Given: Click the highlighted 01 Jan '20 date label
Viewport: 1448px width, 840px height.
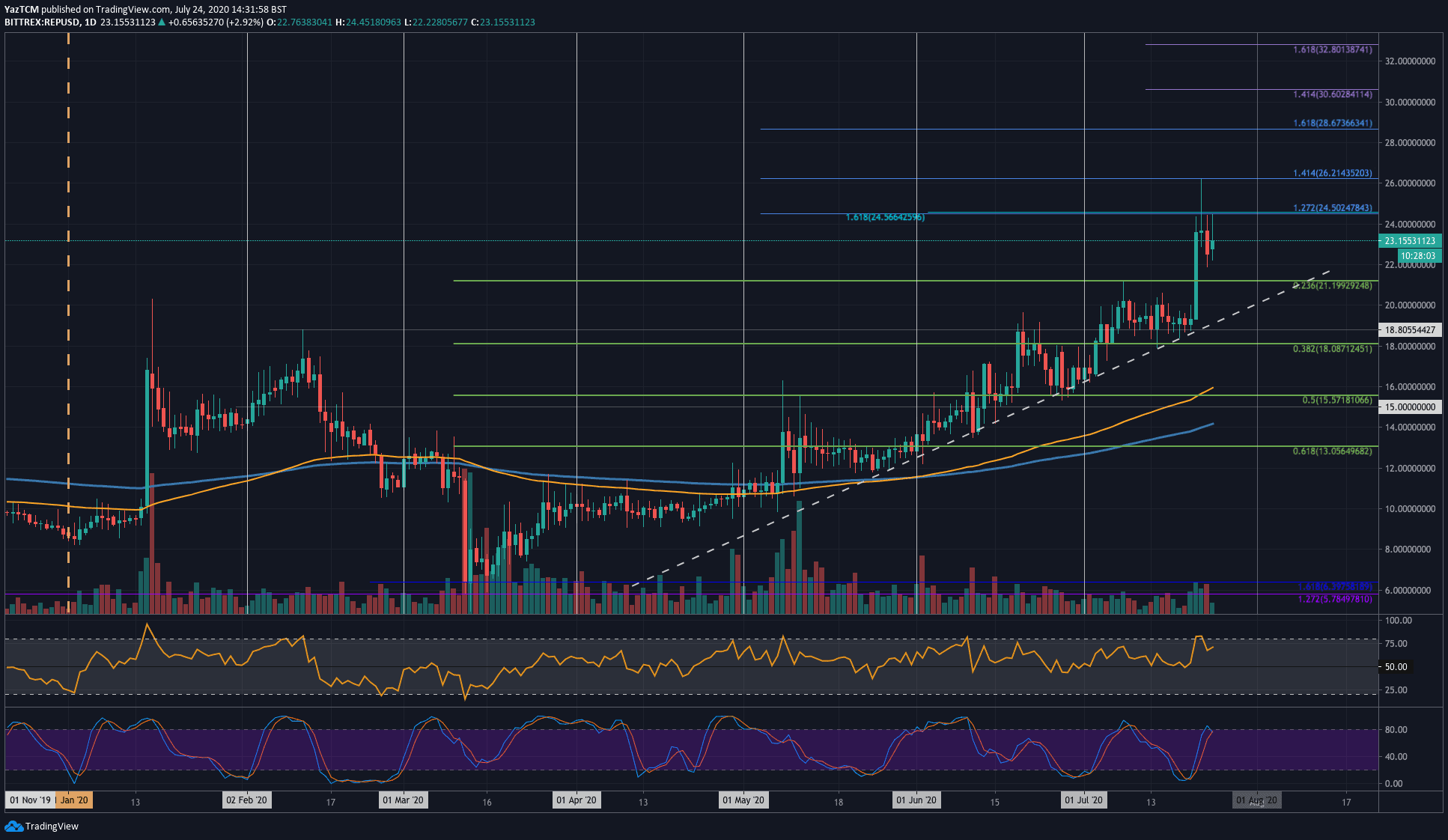Looking at the screenshot, I should (75, 800).
